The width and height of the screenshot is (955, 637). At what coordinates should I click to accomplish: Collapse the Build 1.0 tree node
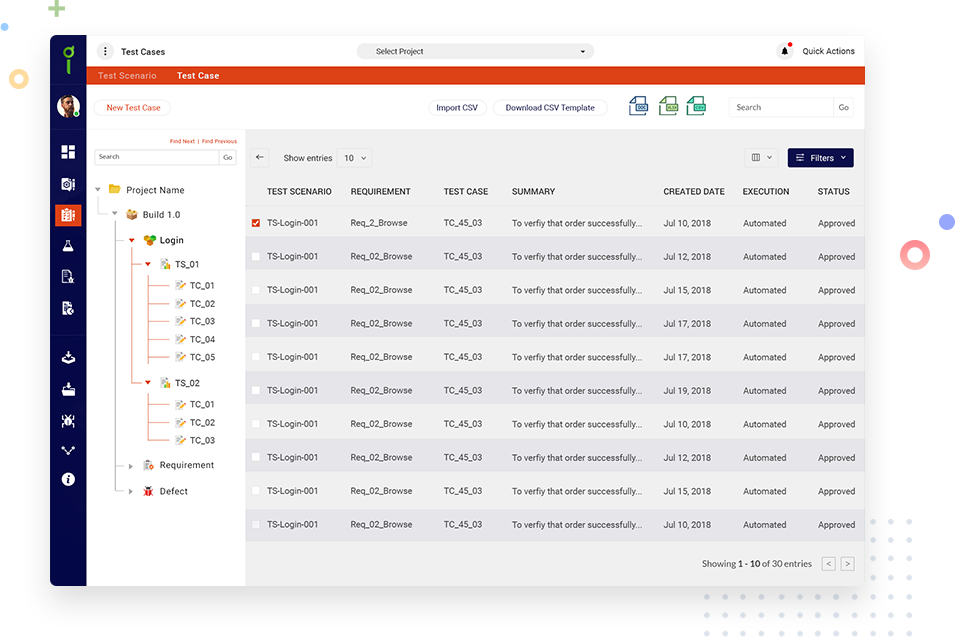pyautogui.click(x=115, y=214)
